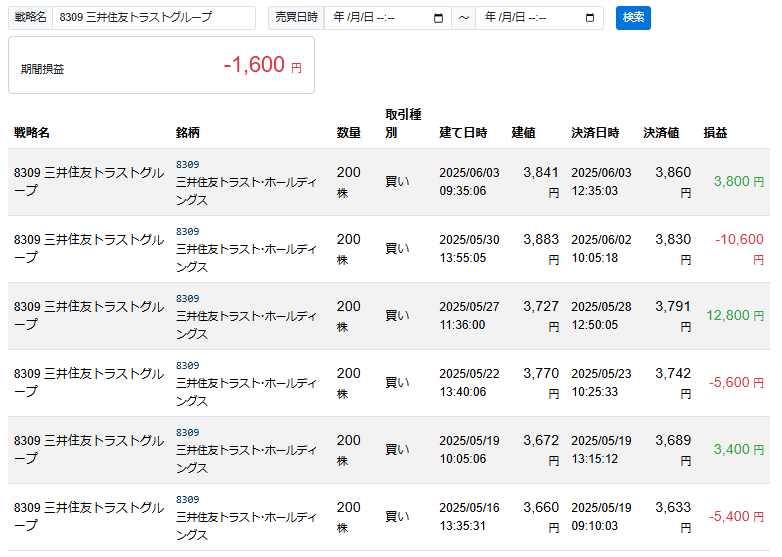Click the exit price 3,830 円
782x557 pixels.
coord(673,248)
